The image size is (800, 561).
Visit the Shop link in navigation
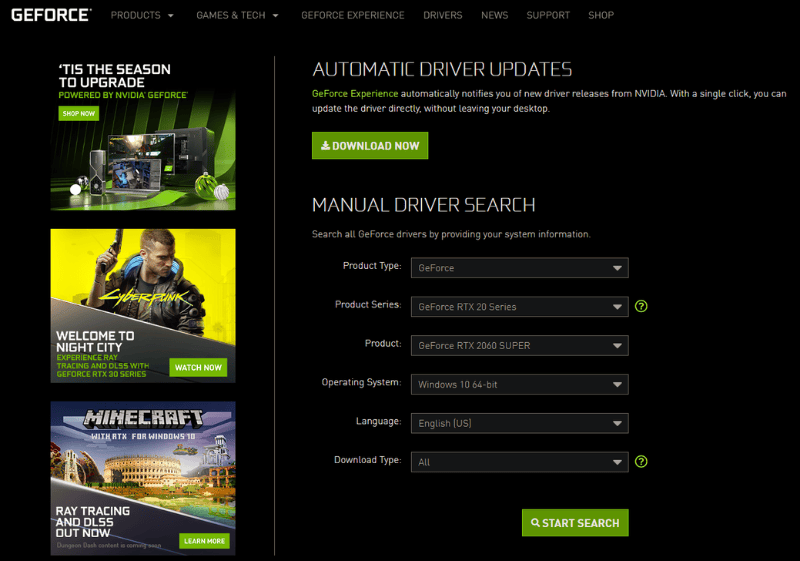(x=601, y=16)
